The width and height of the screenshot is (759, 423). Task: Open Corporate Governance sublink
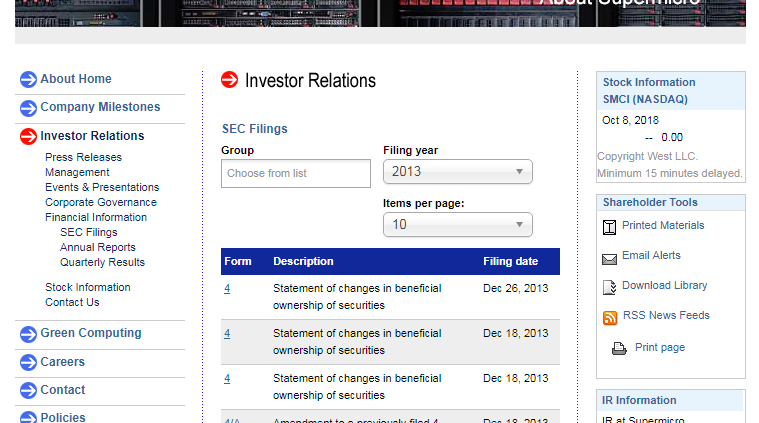pos(101,202)
